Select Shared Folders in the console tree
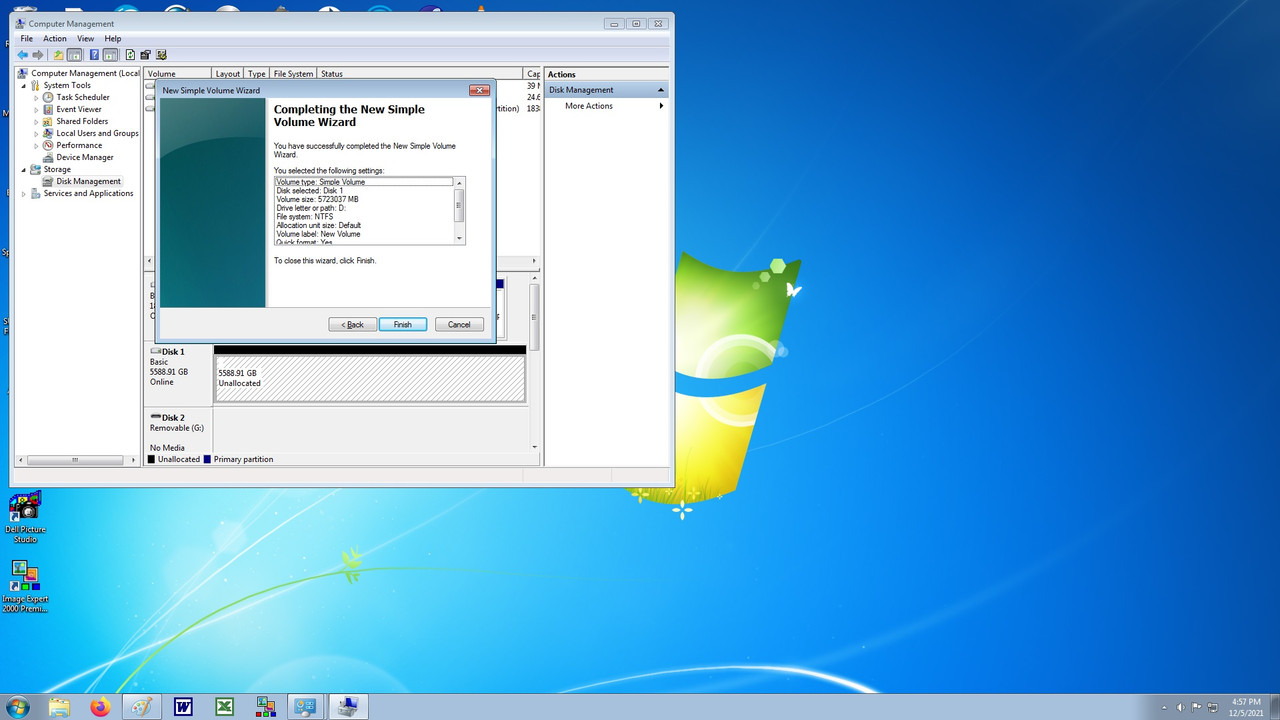The image size is (1280, 720). pos(82,121)
